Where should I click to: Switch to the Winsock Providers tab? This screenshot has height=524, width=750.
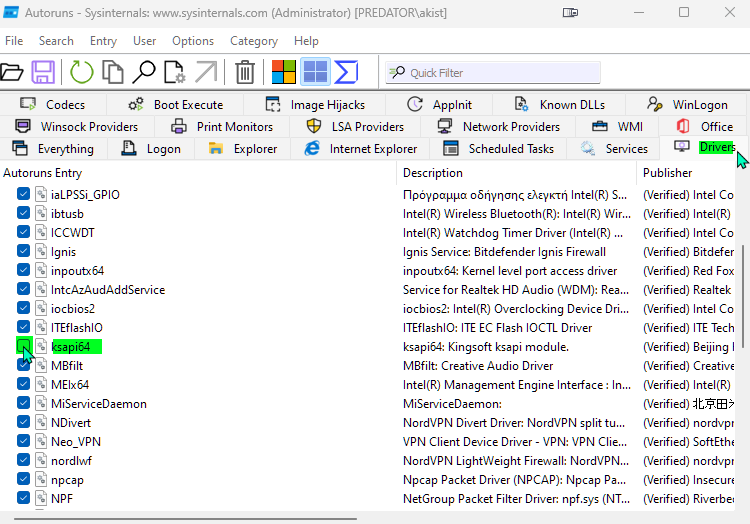pyautogui.click(x=77, y=127)
